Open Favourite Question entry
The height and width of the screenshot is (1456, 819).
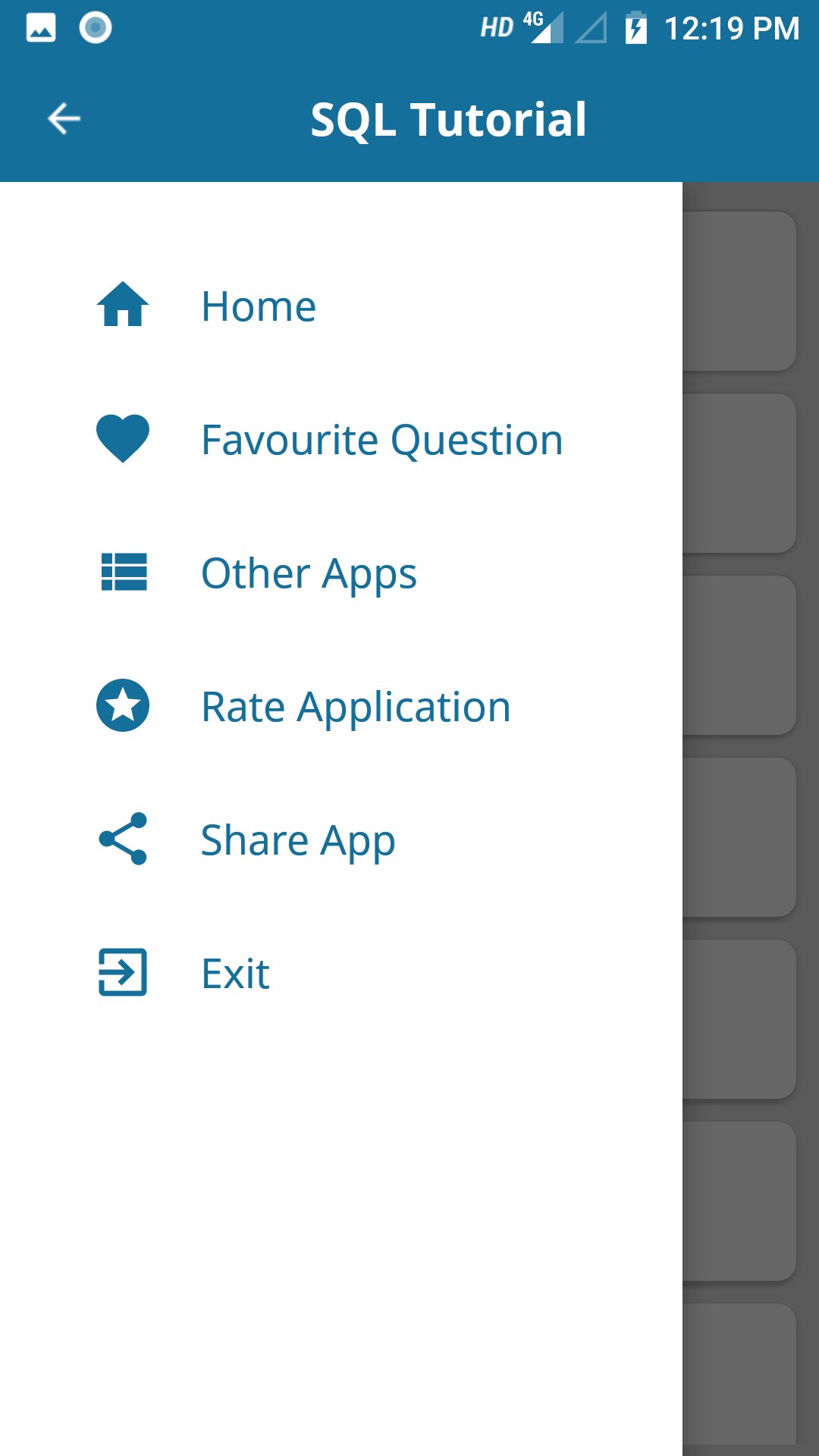(x=341, y=438)
